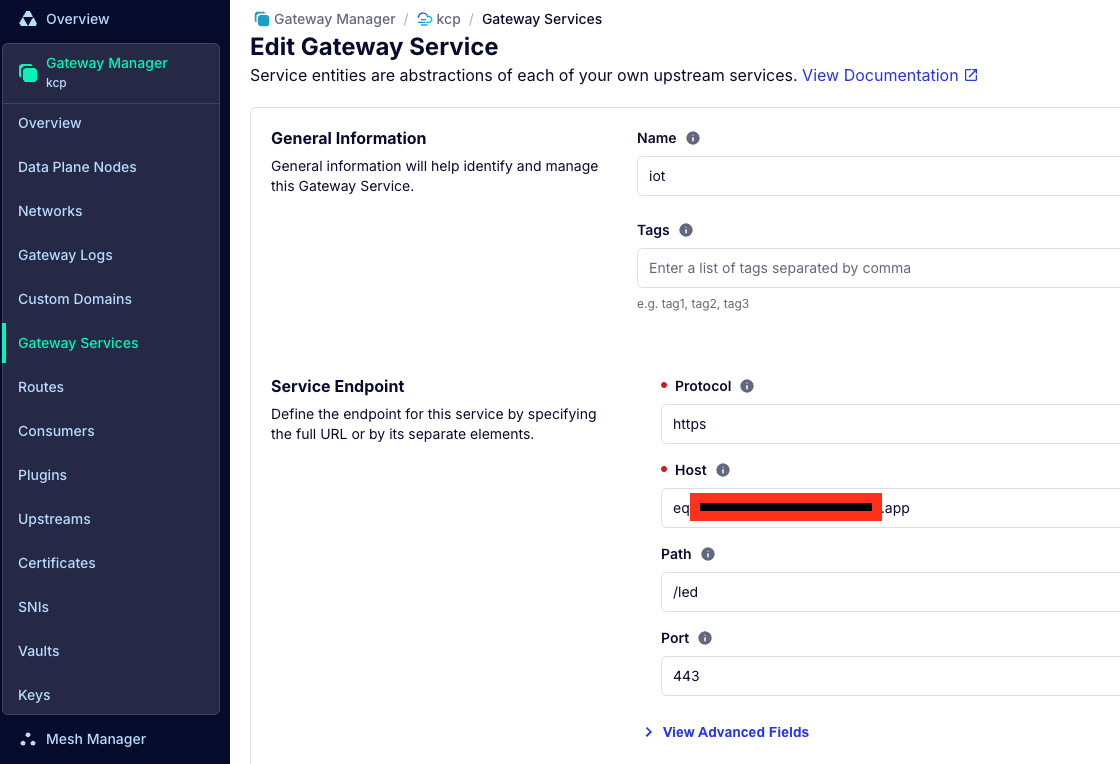The image size is (1120, 764).
Task: Click the Gateway Manager breadcrumb link
Action: pyautogui.click(x=334, y=19)
